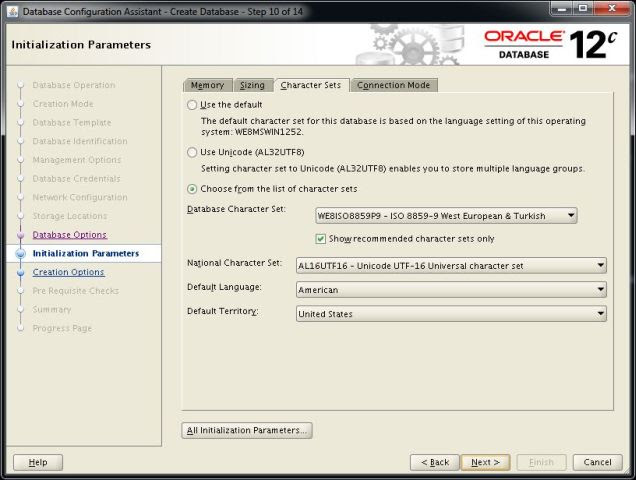Close the Database Configuration Assistant window

point(612,9)
